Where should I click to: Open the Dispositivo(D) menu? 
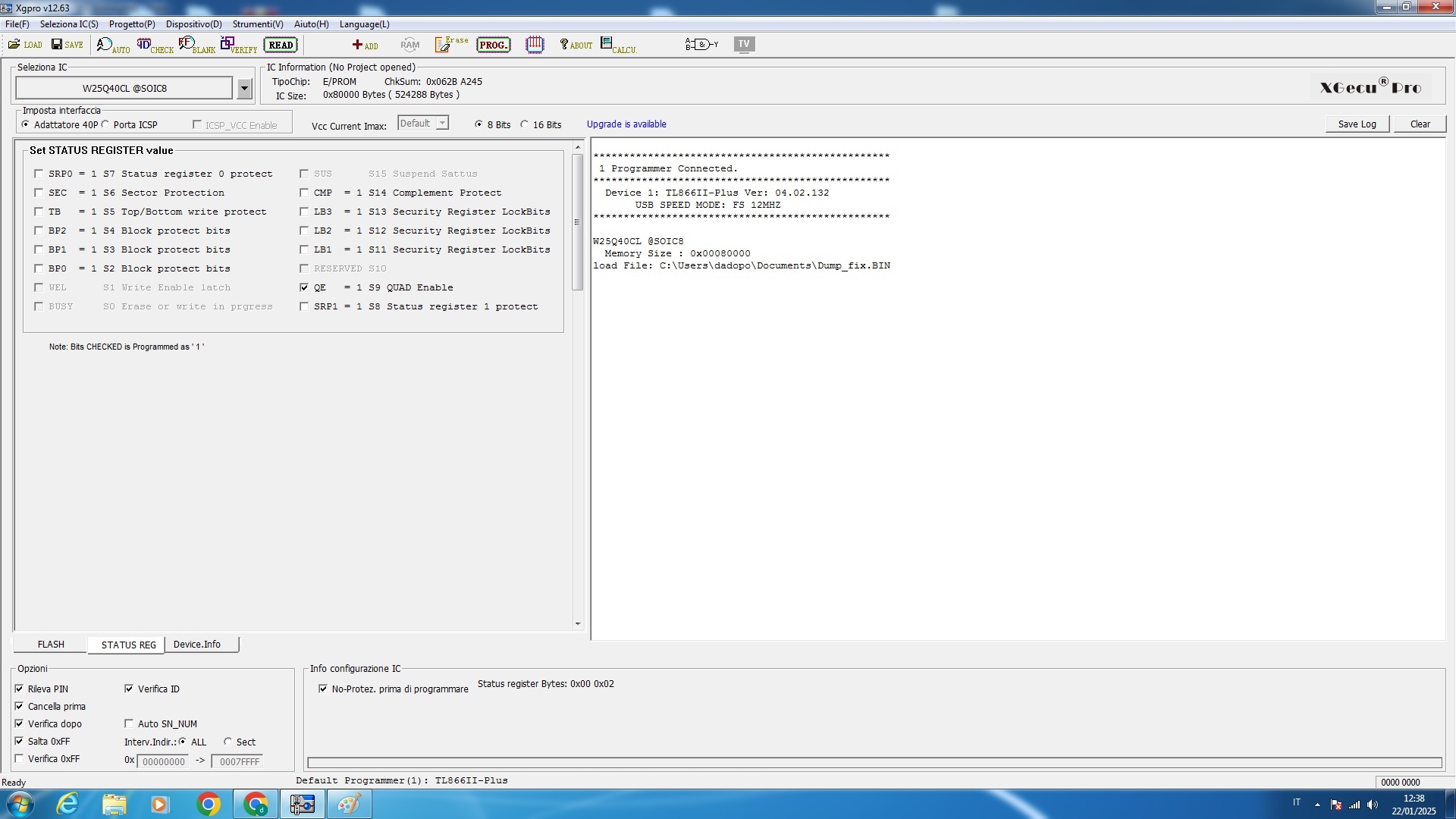click(193, 24)
